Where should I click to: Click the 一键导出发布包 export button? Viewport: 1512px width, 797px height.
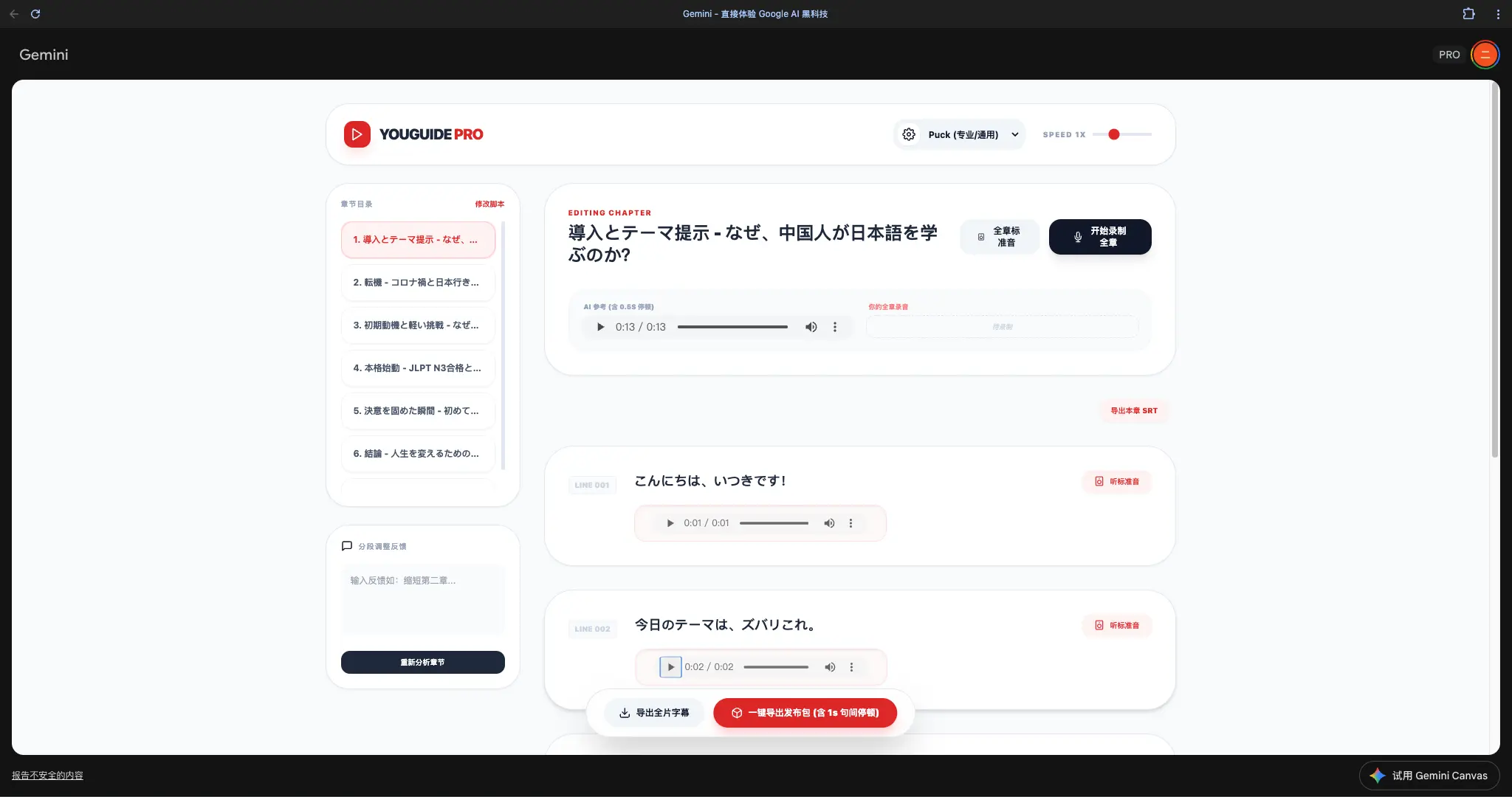[x=805, y=712]
